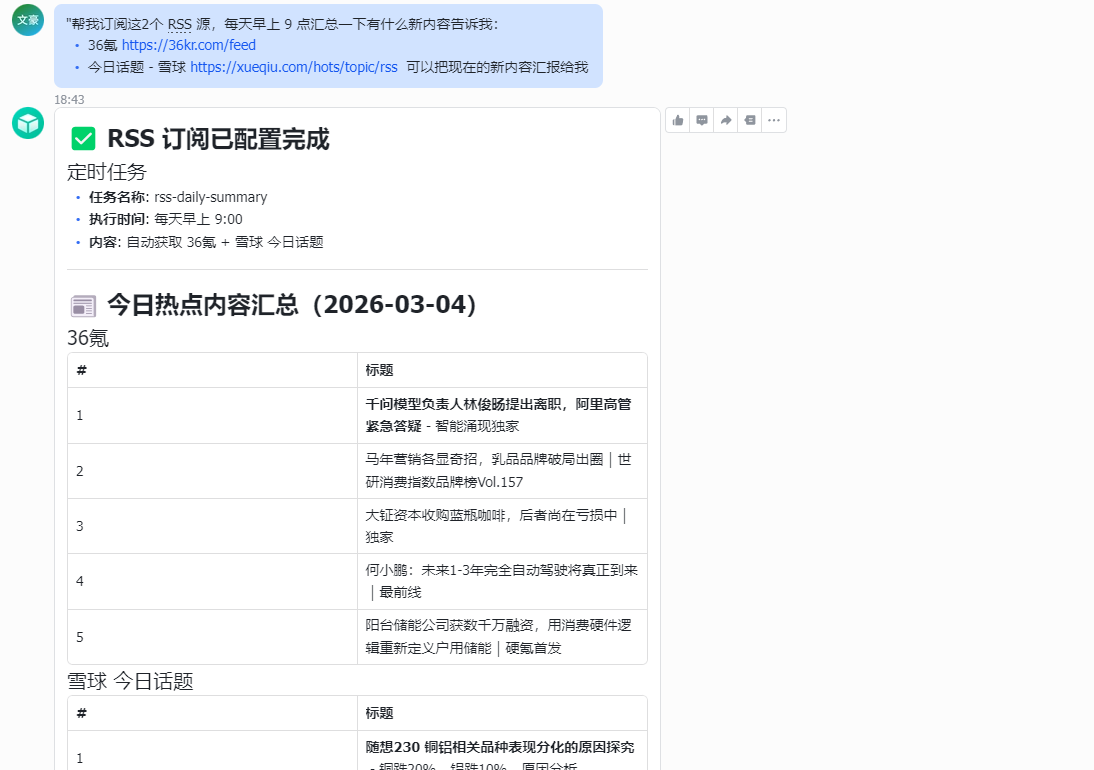Open the 36kr.com/feed hyperlink
Screen dimensions: 1094x770
click(186, 45)
